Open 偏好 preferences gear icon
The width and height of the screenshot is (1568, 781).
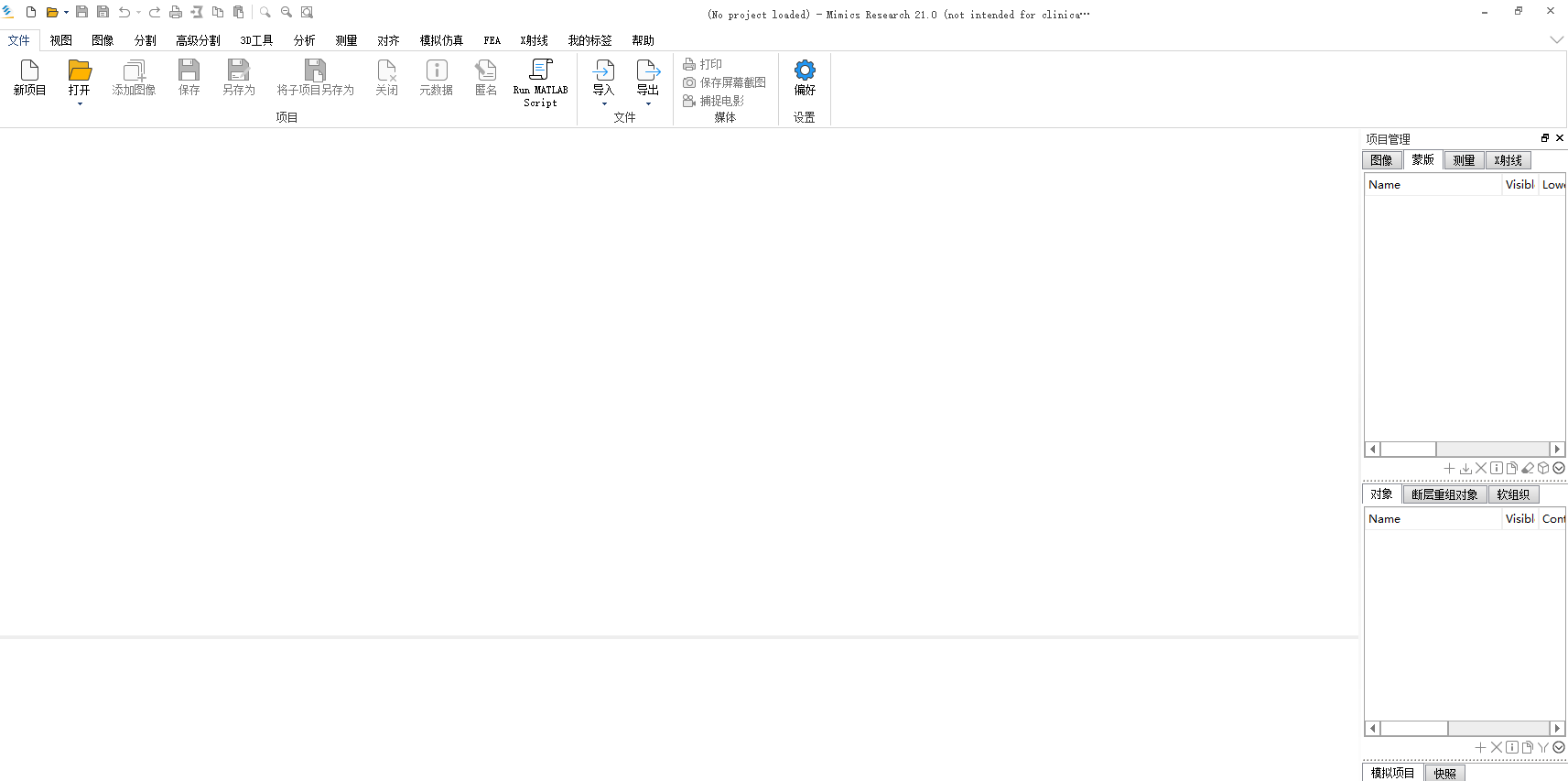[805, 71]
